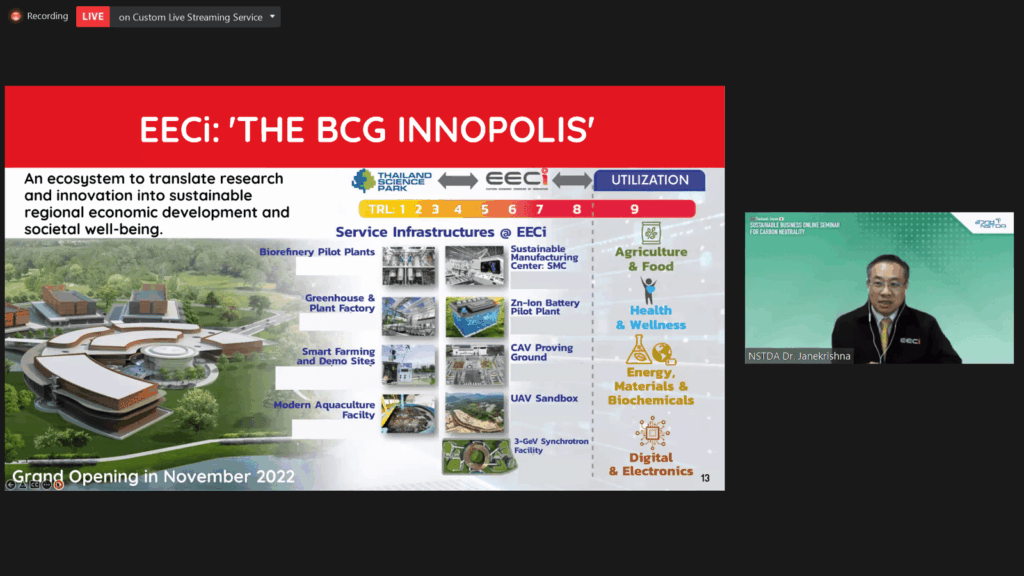Click the red Recording indicator icon
This screenshot has width=1024, height=576.
pyautogui.click(x=15, y=16)
